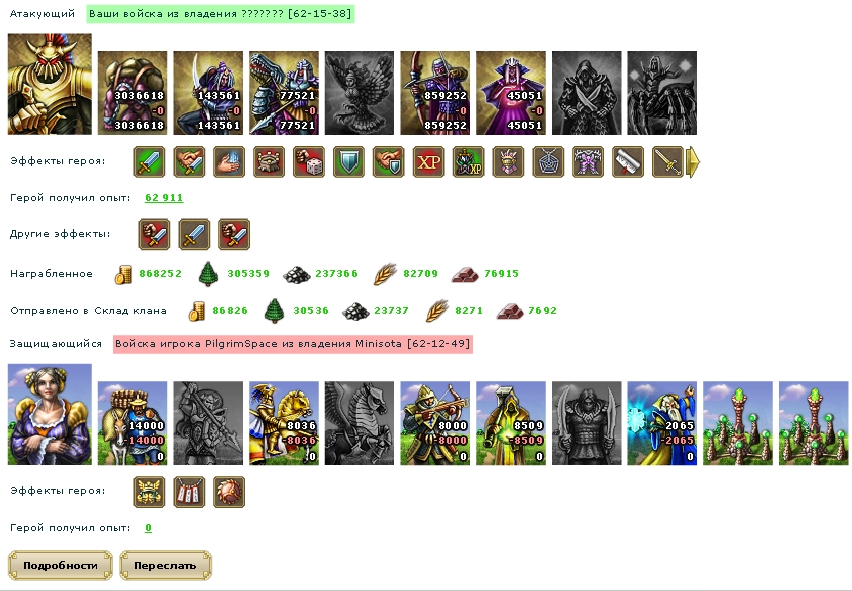Click the ice mage unit with 2065 troops
This screenshot has width=852, height=591.
click(x=662, y=423)
